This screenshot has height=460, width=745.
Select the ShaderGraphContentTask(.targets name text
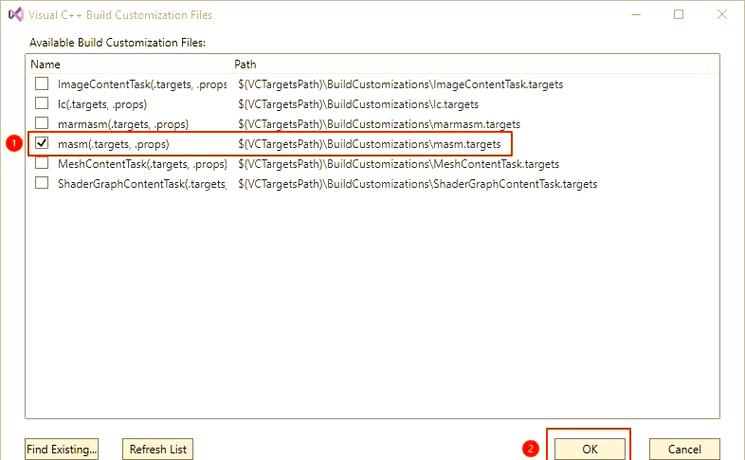[142, 184]
